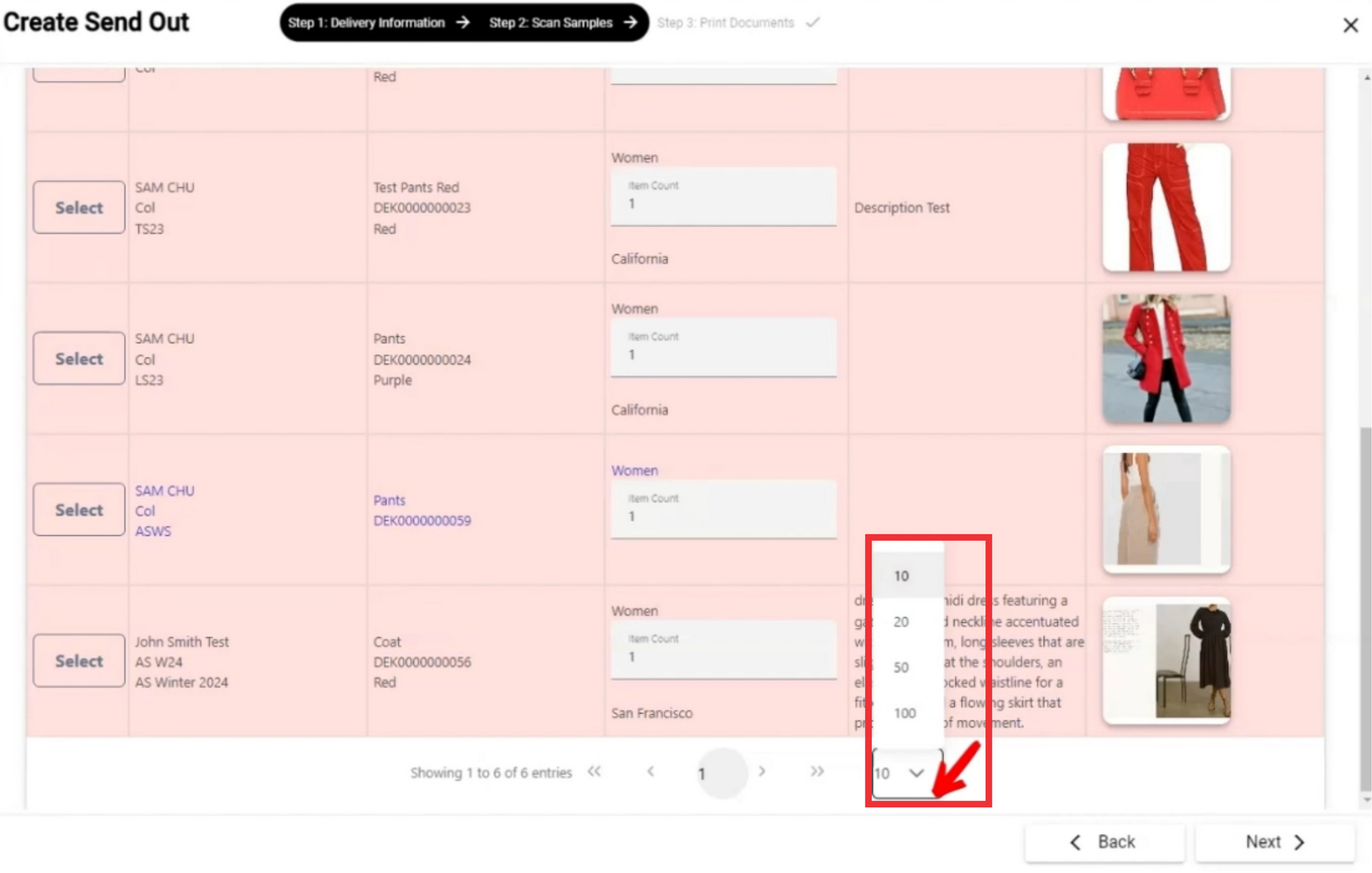Image resolution: width=1372 pixels, height=873 pixels.
Task: Click AS Winter 2024 text
Action: tap(182, 682)
